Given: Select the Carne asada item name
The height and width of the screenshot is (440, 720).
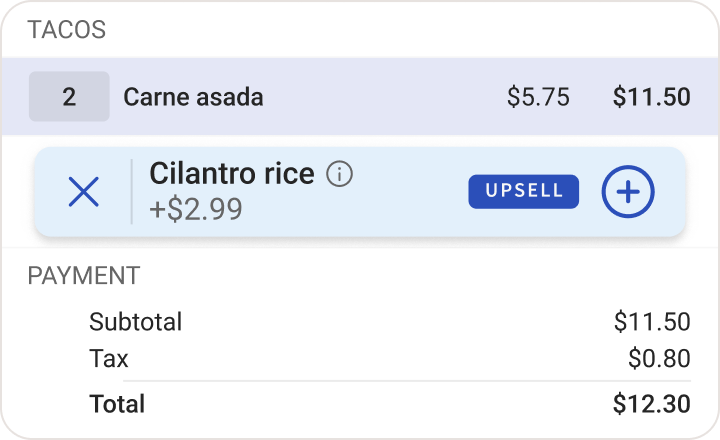Looking at the screenshot, I should pyautogui.click(x=193, y=97).
